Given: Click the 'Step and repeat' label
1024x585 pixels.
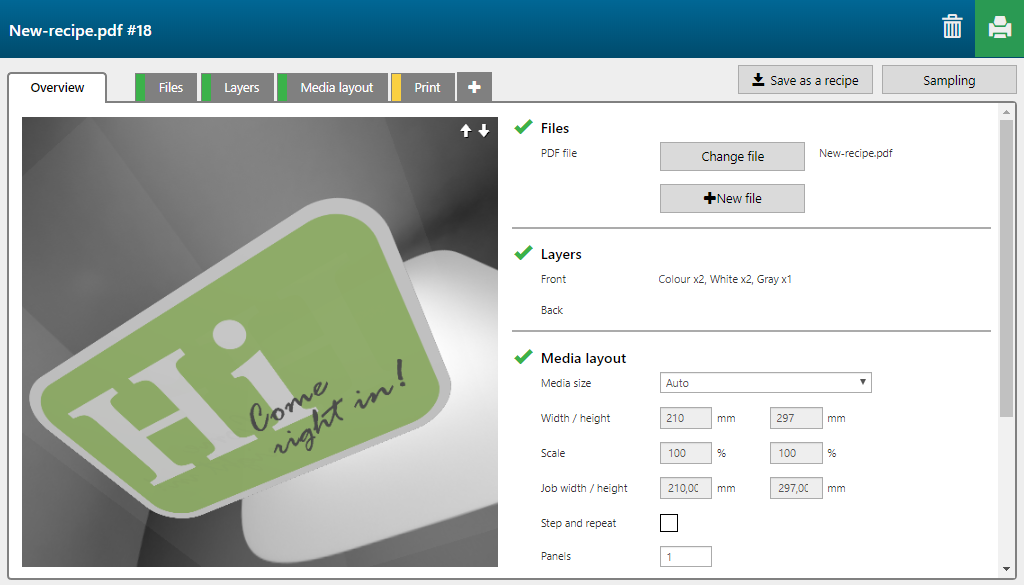Looking at the screenshot, I should pyautogui.click(x=579, y=523).
